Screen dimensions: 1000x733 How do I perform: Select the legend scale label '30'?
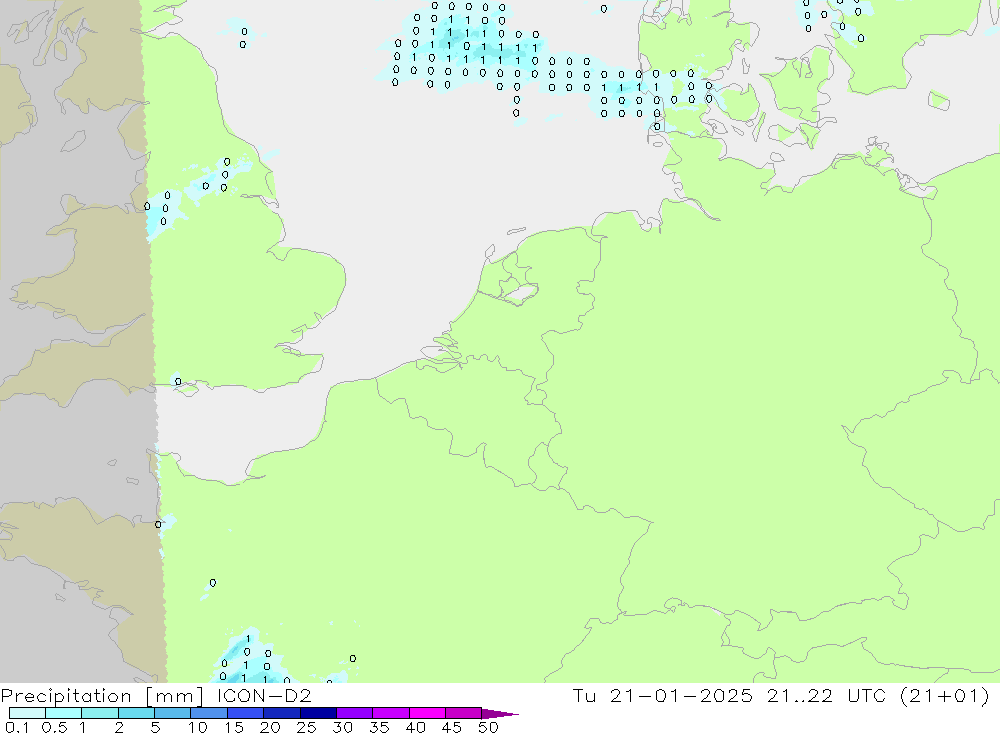pos(342,727)
